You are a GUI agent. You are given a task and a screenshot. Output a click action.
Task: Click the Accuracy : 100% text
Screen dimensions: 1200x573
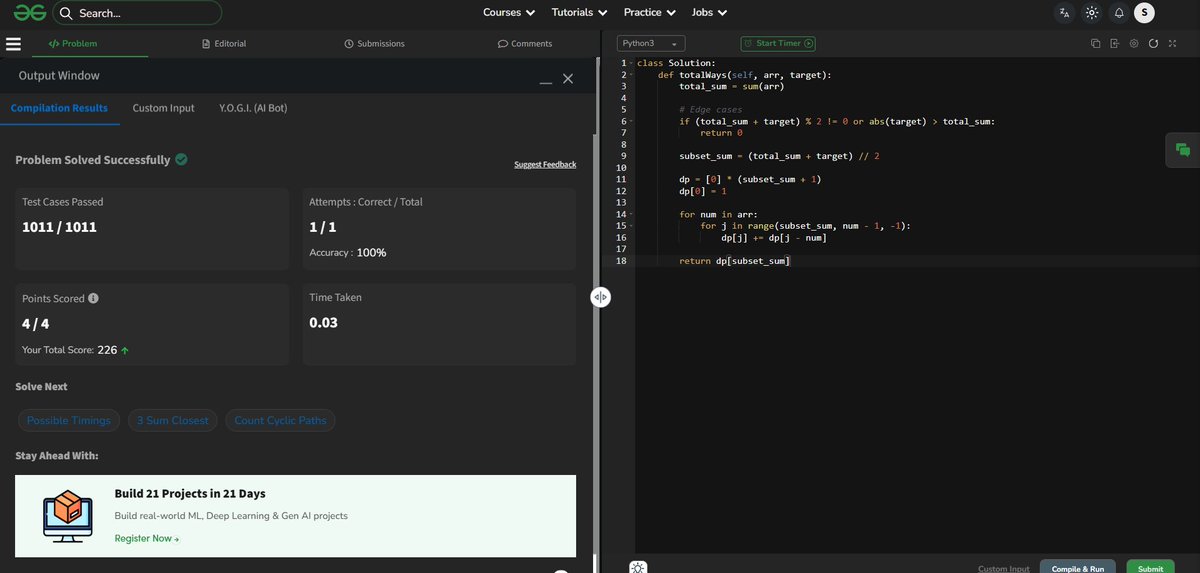(348, 252)
